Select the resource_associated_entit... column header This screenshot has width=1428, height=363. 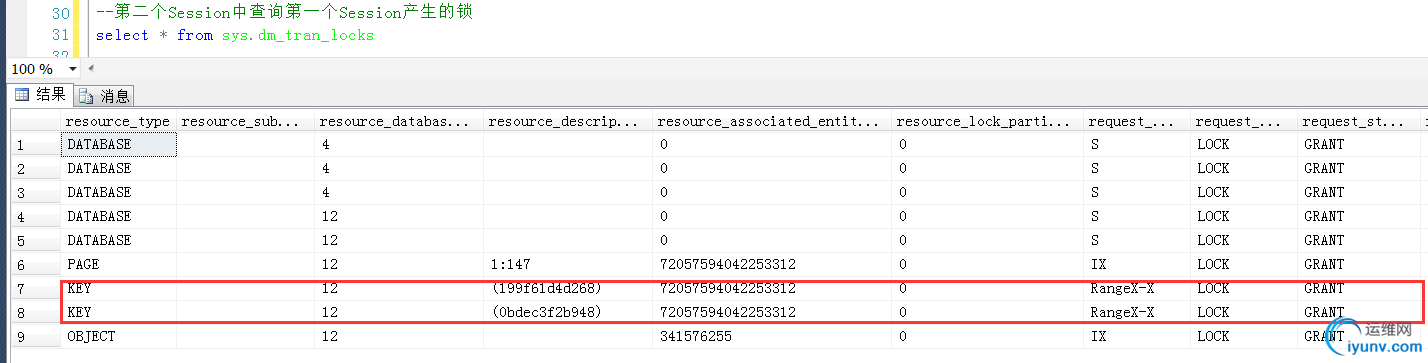click(x=772, y=121)
